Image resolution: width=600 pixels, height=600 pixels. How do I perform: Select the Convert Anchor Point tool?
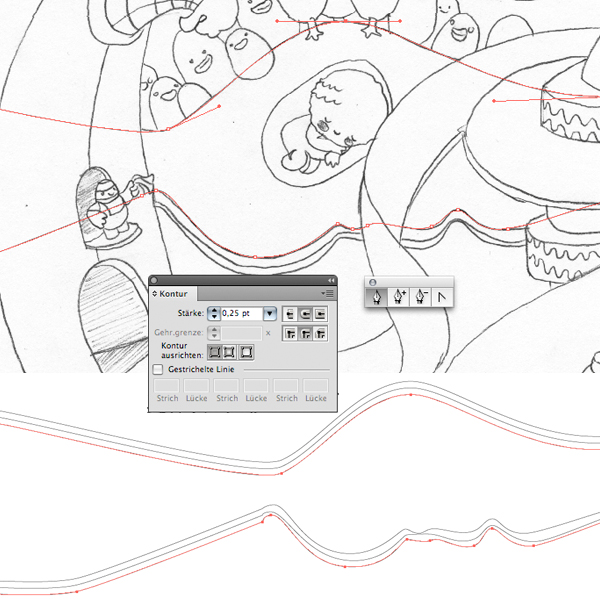coord(442,297)
